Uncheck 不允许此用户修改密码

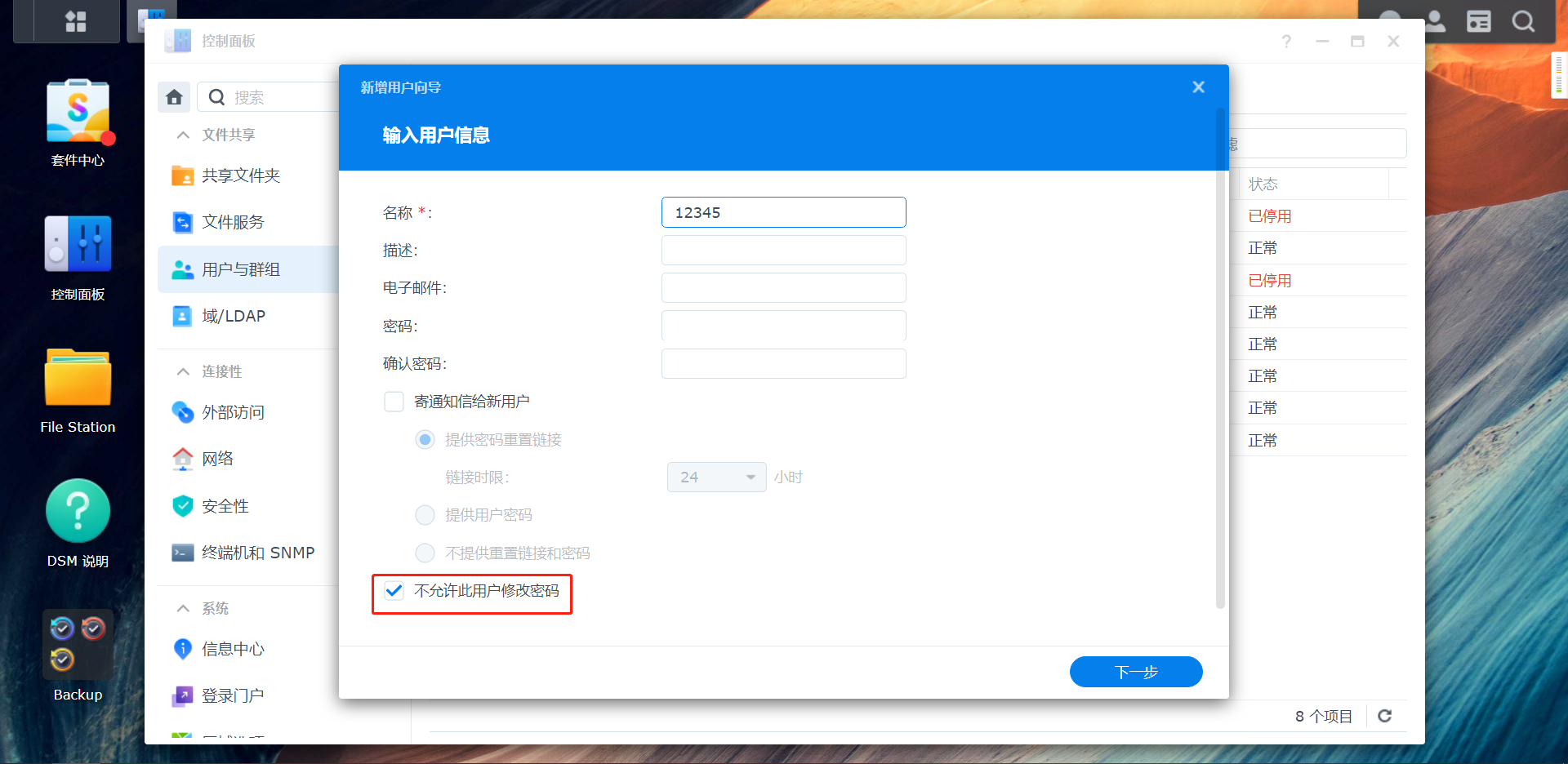coord(394,591)
